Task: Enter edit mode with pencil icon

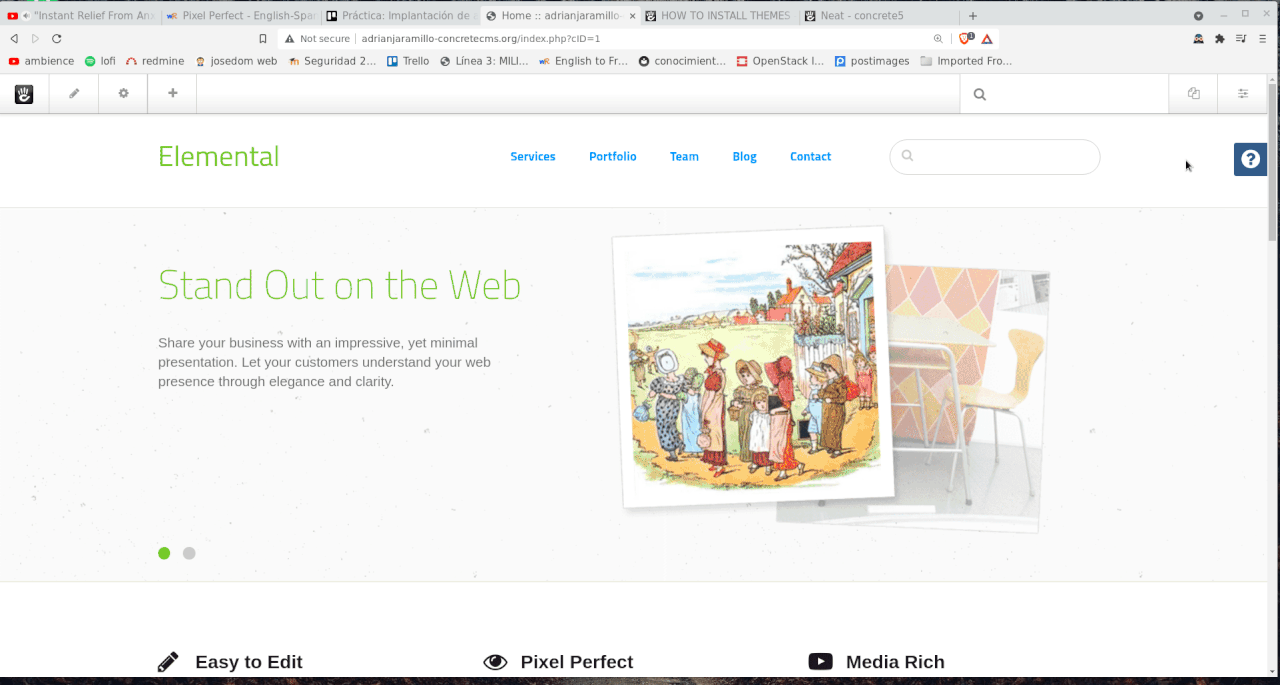Action: [74, 94]
